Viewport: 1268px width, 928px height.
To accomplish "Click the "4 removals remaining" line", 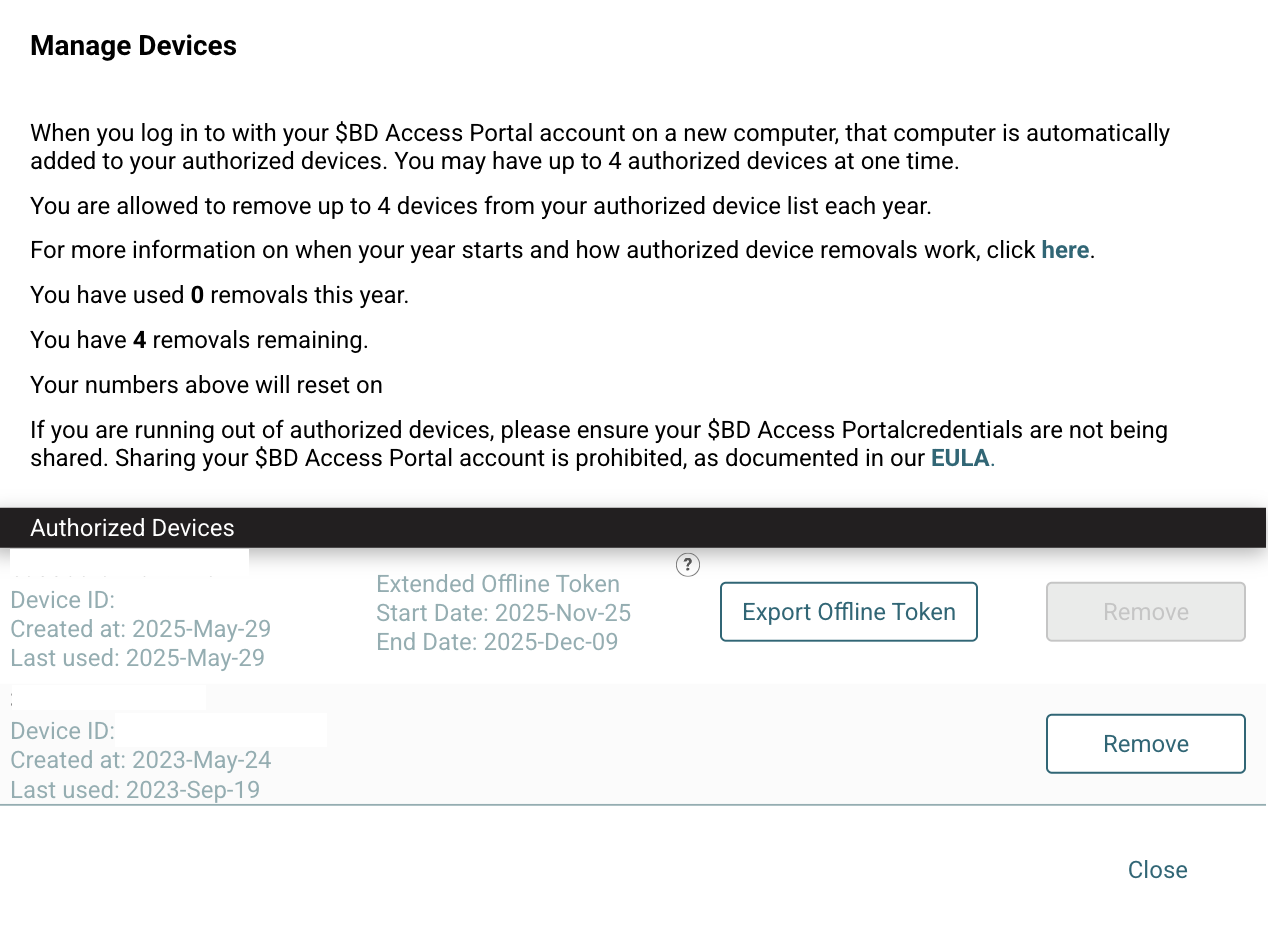I will 199,340.
